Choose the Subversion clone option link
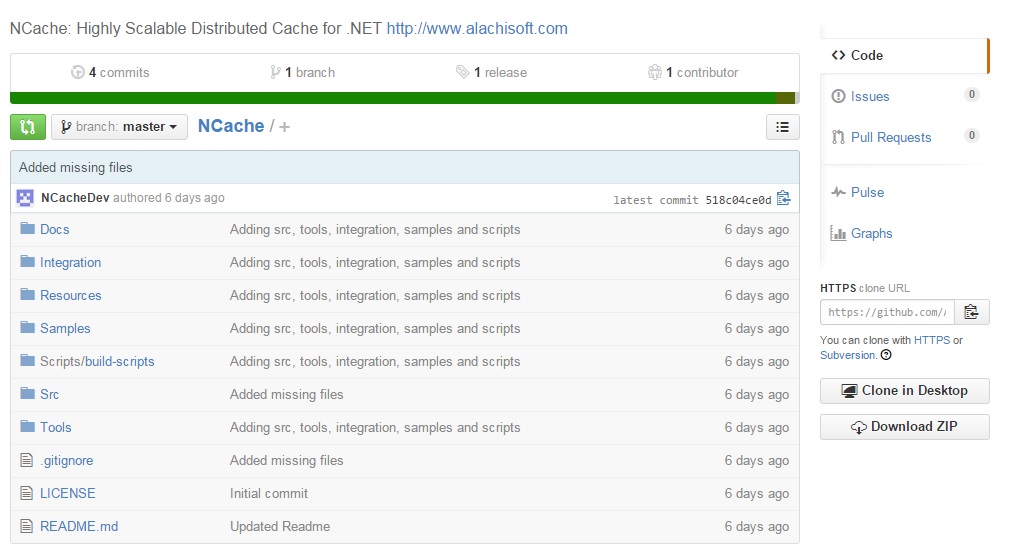This screenshot has height=550, width=1012. coord(848,355)
